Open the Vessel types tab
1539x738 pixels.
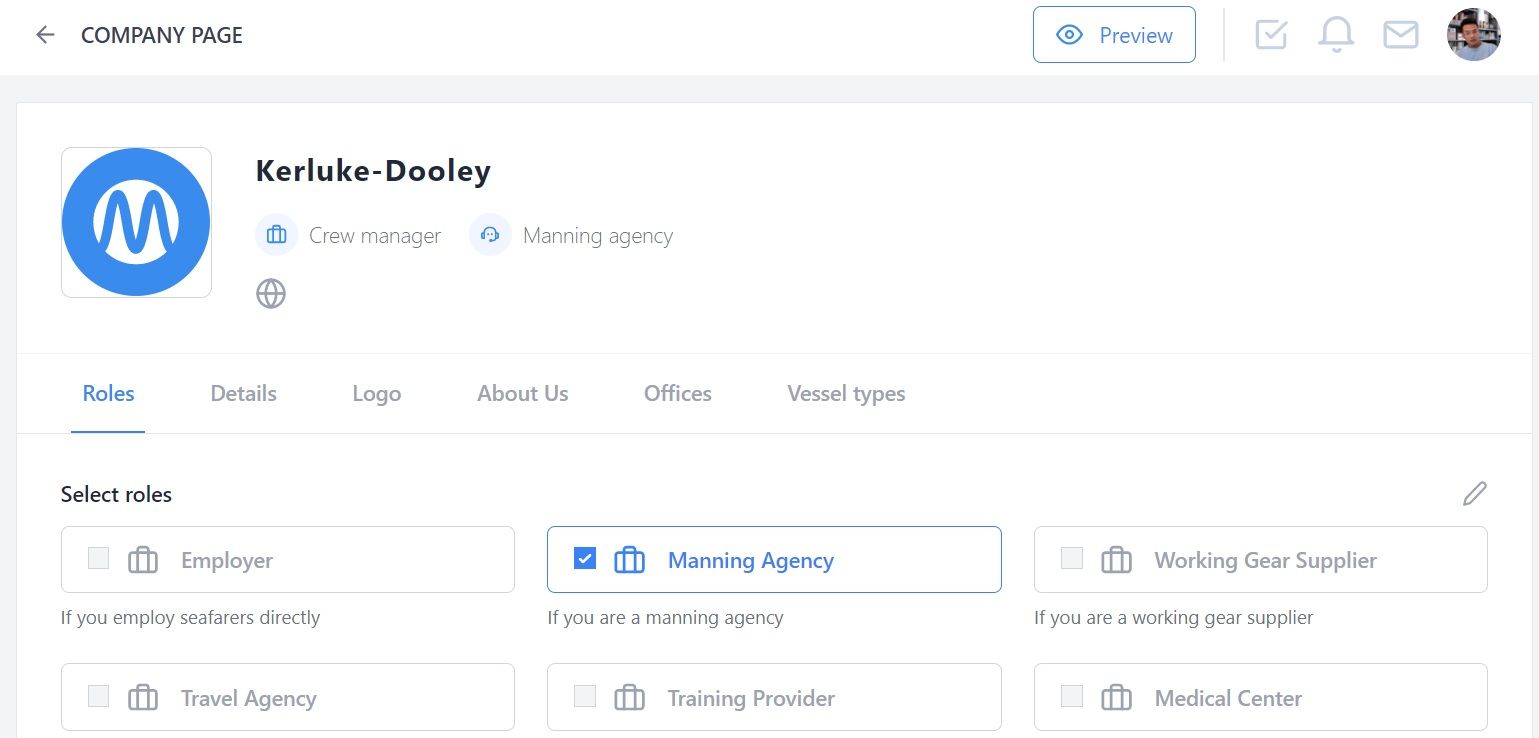pos(846,394)
